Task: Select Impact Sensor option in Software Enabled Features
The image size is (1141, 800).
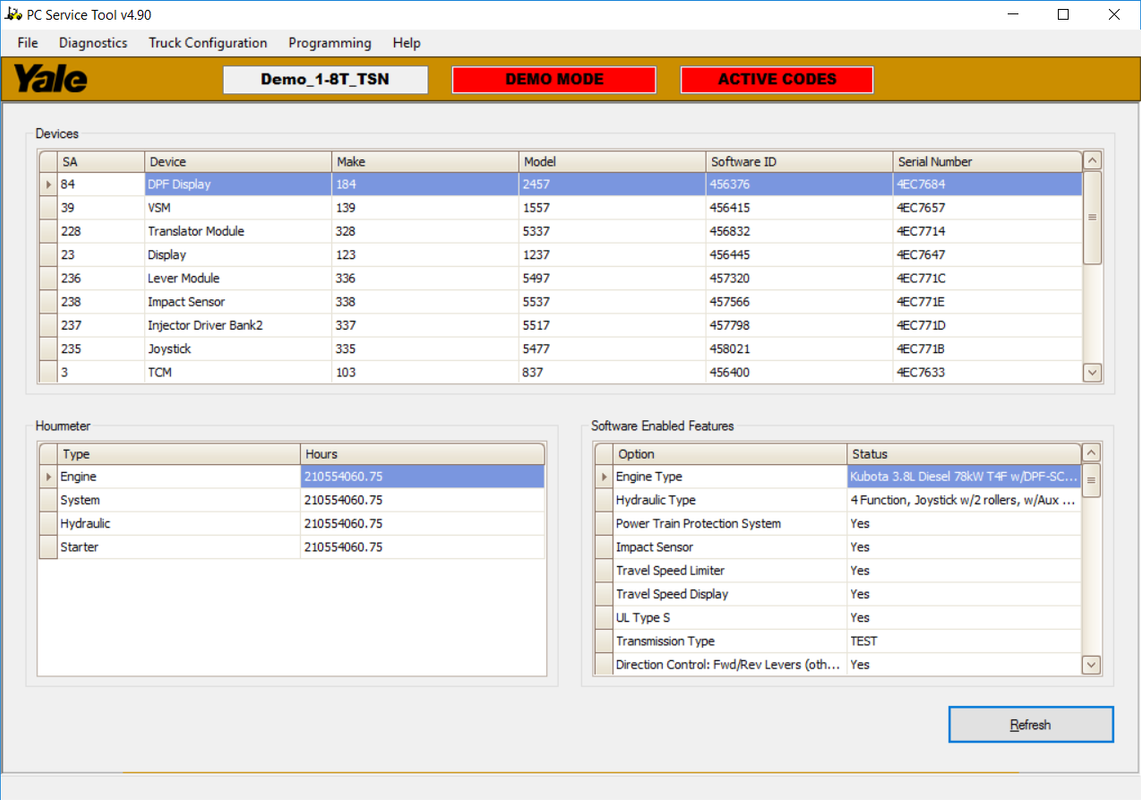Action: click(838, 547)
